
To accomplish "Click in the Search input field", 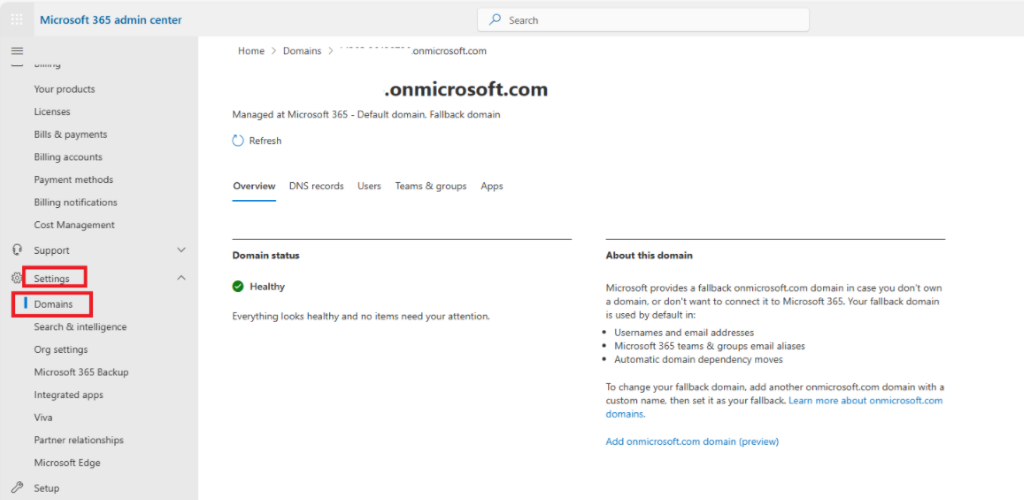I will pyautogui.click(x=643, y=20).
